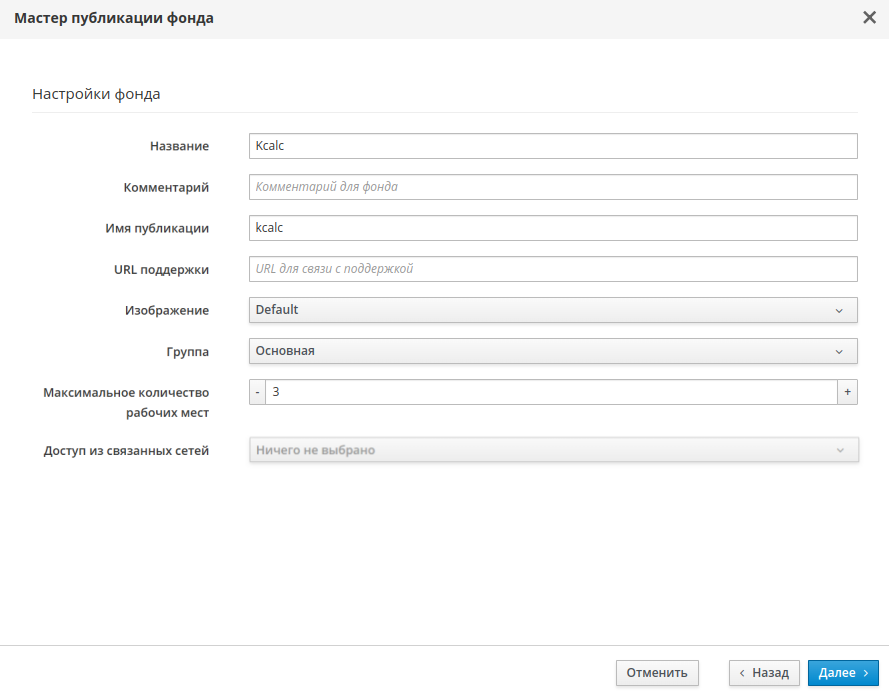
Task: Click the URL поддержки label
Action: pos(161,269)
